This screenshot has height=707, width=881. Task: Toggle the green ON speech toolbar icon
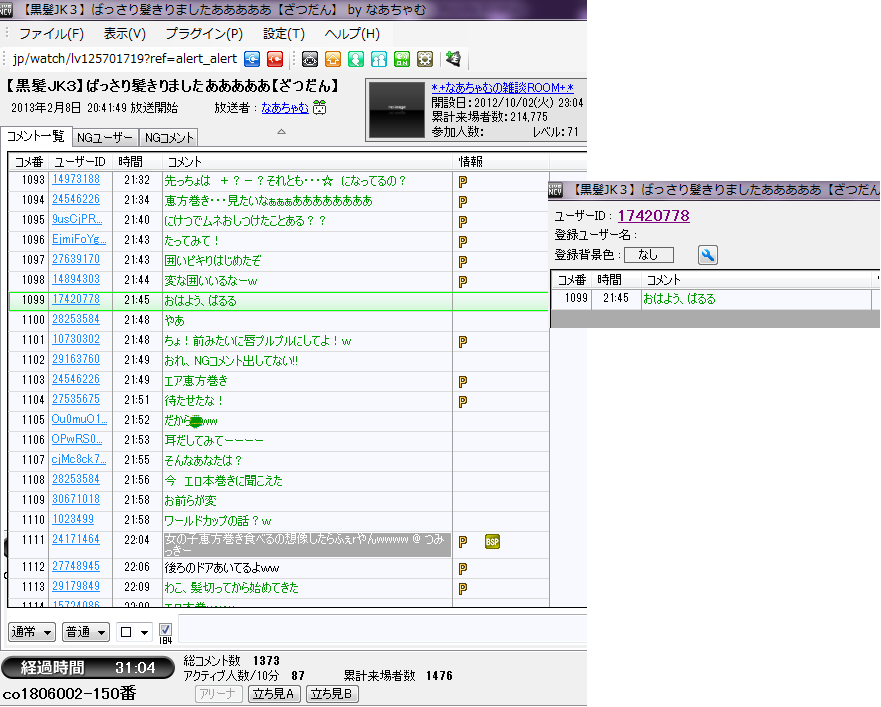(x=402, y=58)
